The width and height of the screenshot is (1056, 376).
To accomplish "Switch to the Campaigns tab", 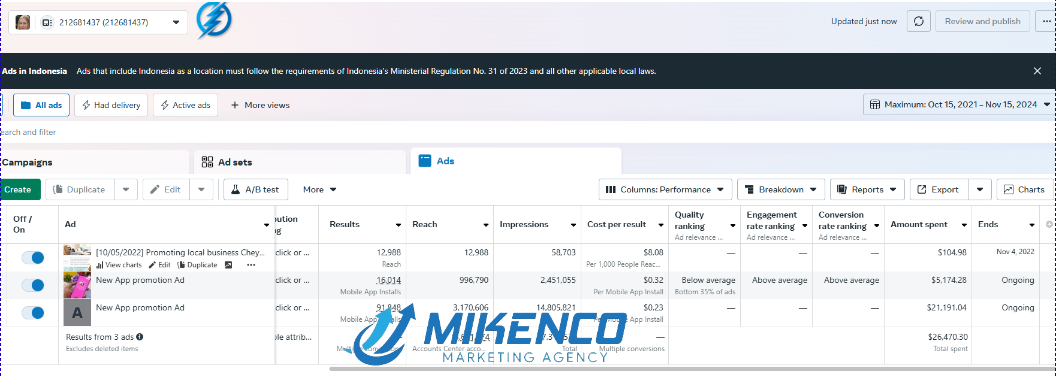I will coord(94,162).
